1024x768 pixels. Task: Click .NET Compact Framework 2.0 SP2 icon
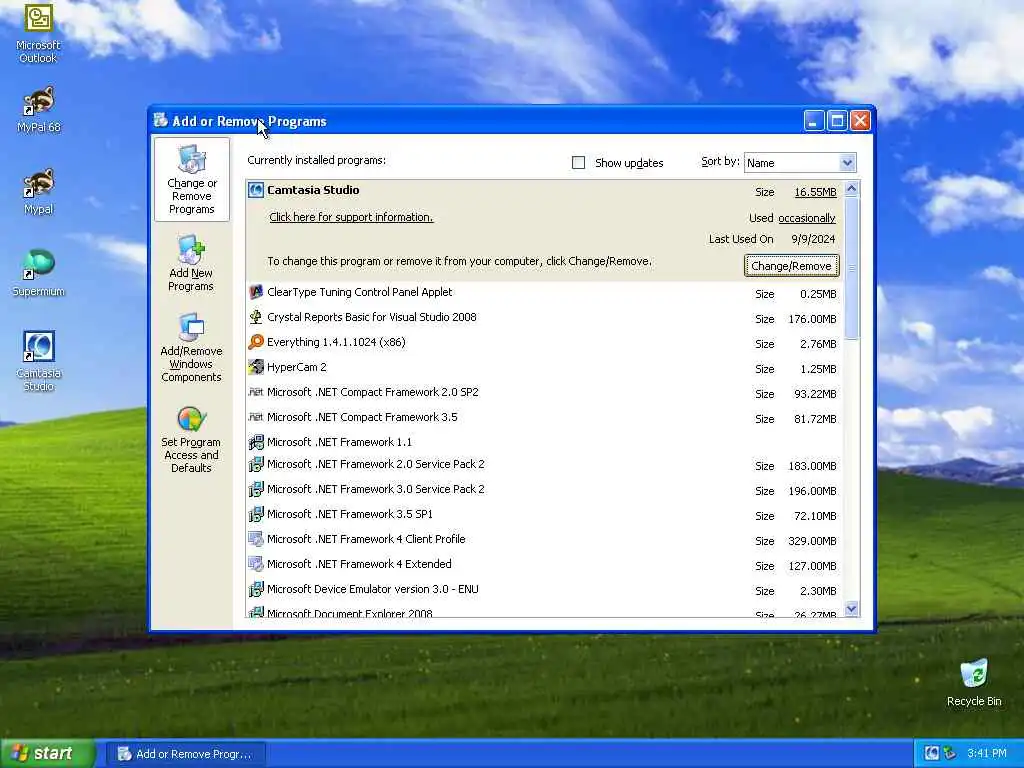pos(256,392)
